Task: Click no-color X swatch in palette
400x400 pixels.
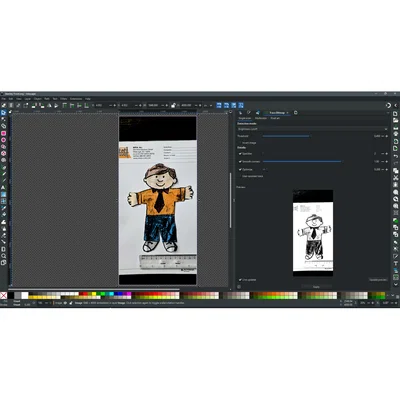Action: [x=3, y=295]
